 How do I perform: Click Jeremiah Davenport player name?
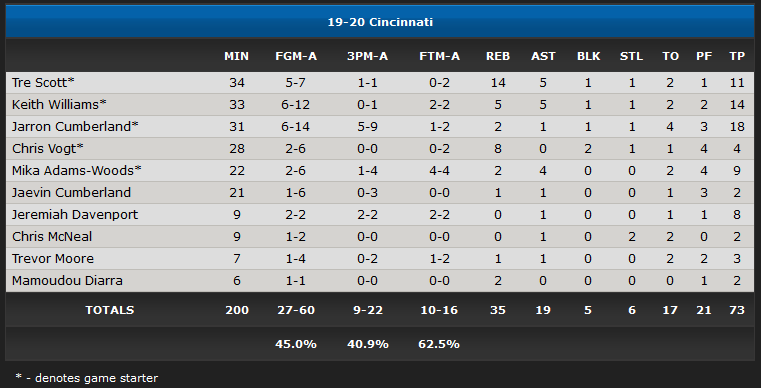(x=75, y=215)
